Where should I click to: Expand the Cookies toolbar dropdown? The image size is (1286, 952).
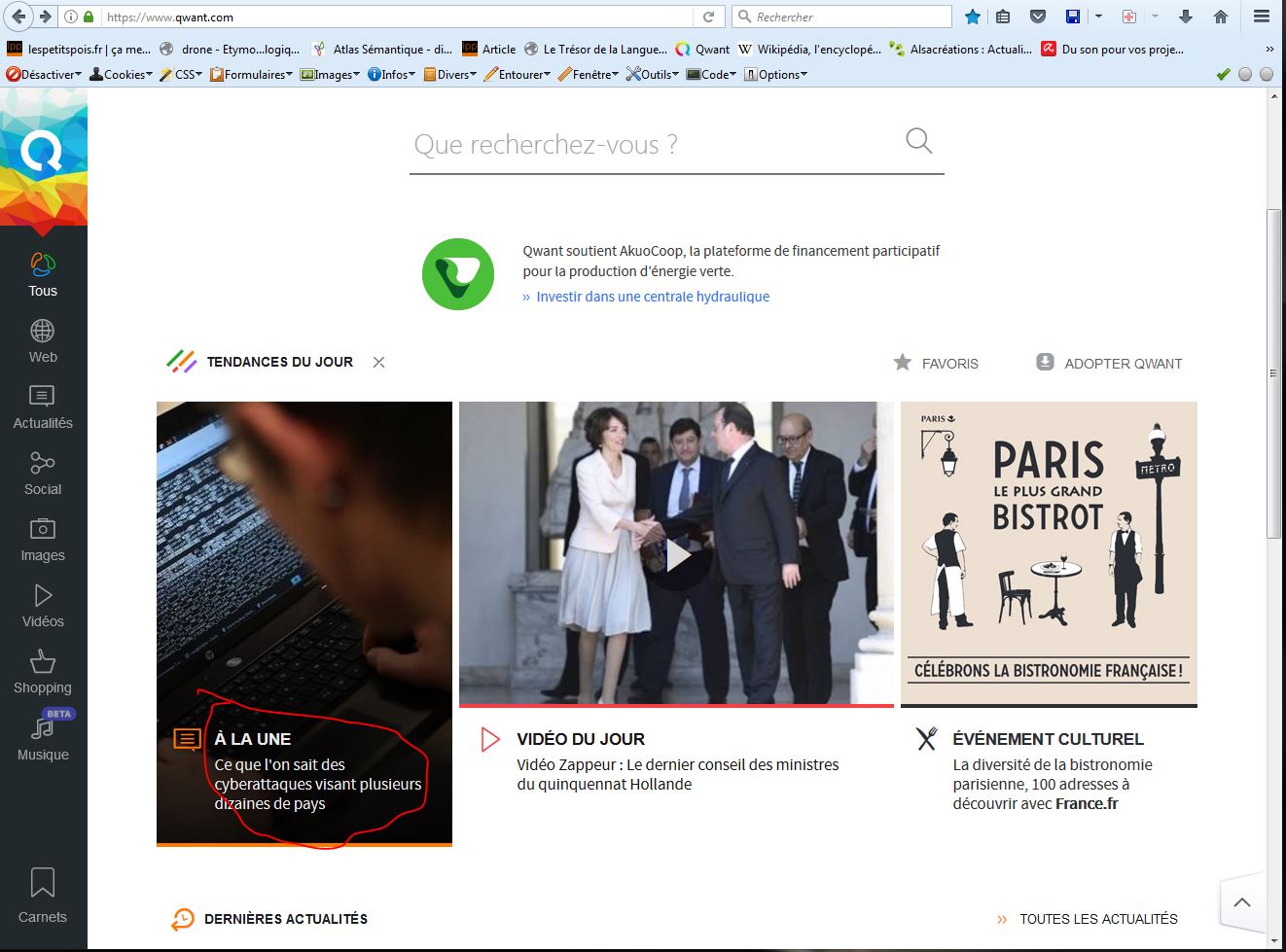coord(122,74)
